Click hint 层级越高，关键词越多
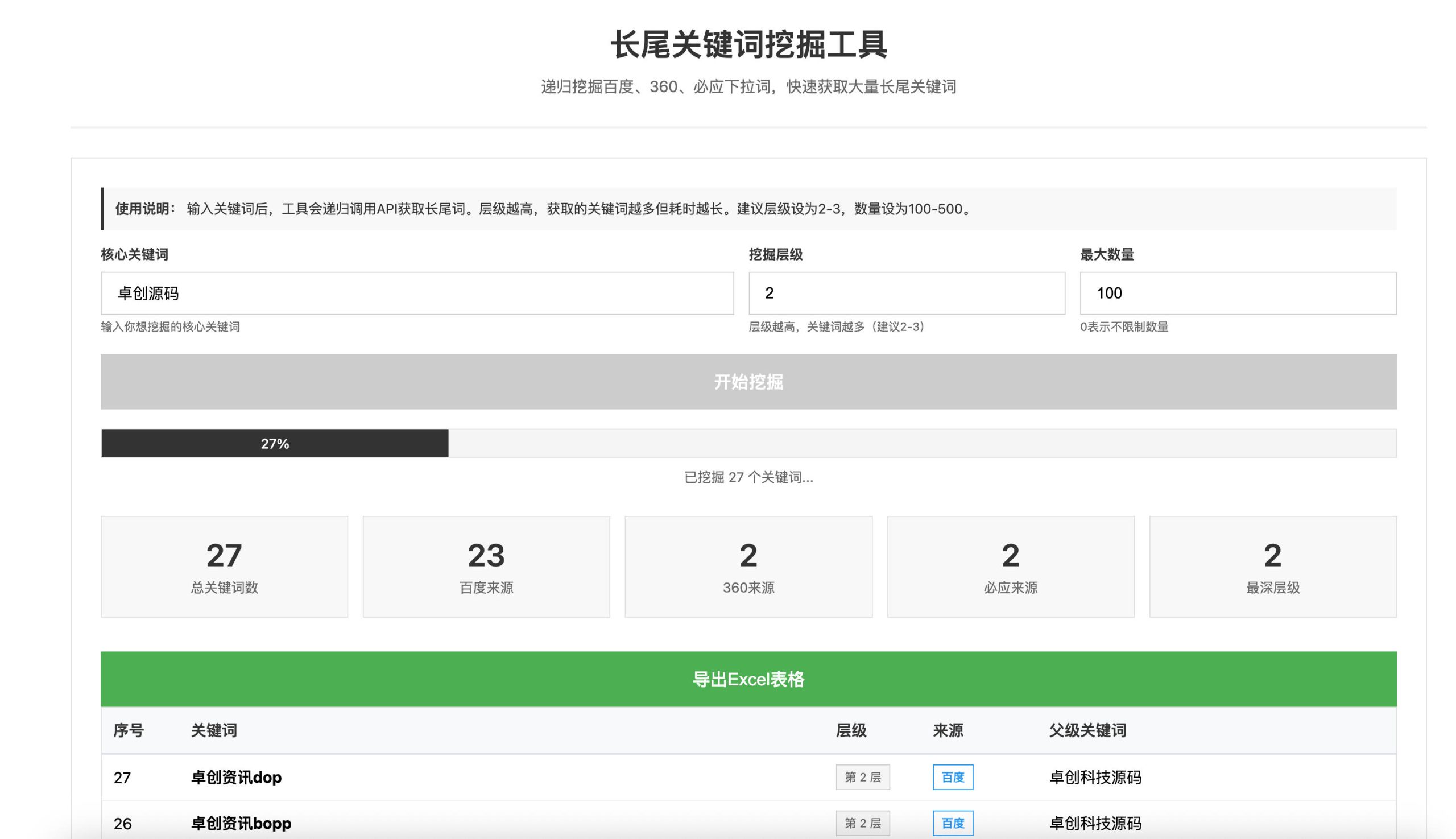This screenshot has width=1456, height=839. pyautogui.click(x=838, y=326)
